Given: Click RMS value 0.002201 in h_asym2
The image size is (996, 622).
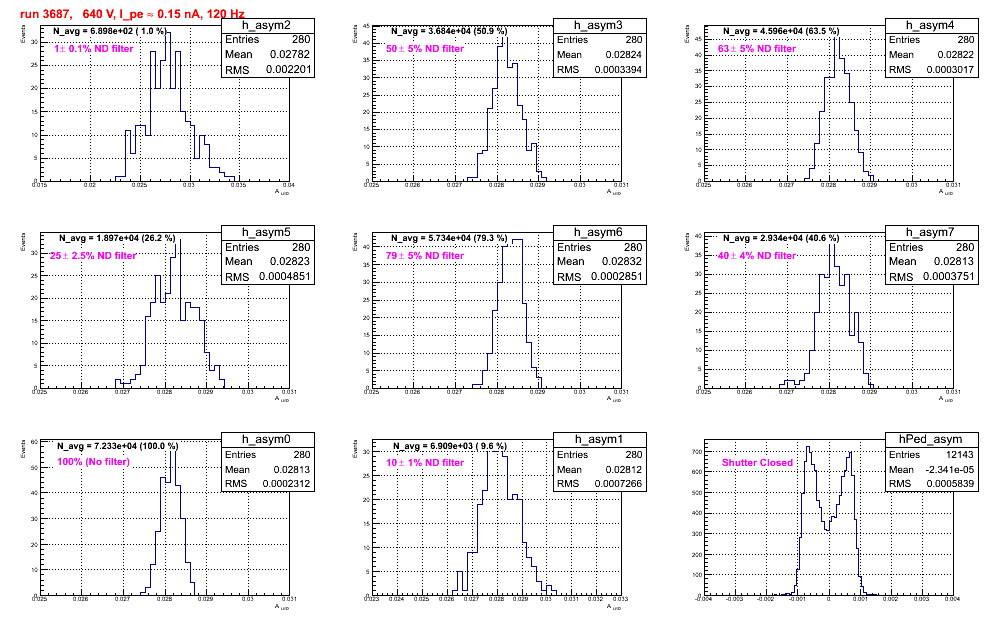Looking at the screenshot, I should [288, 69].
